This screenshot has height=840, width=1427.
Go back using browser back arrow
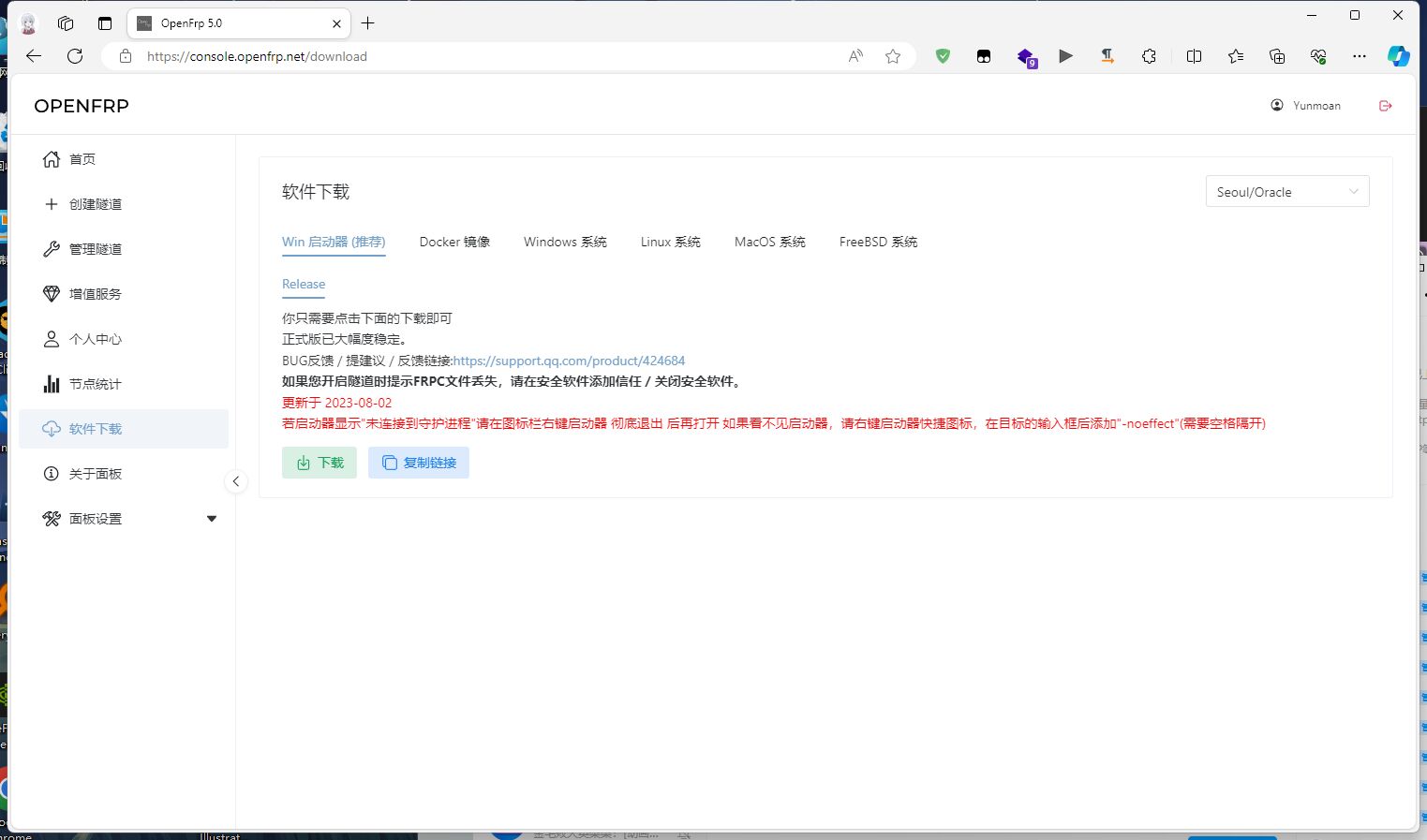34,56
